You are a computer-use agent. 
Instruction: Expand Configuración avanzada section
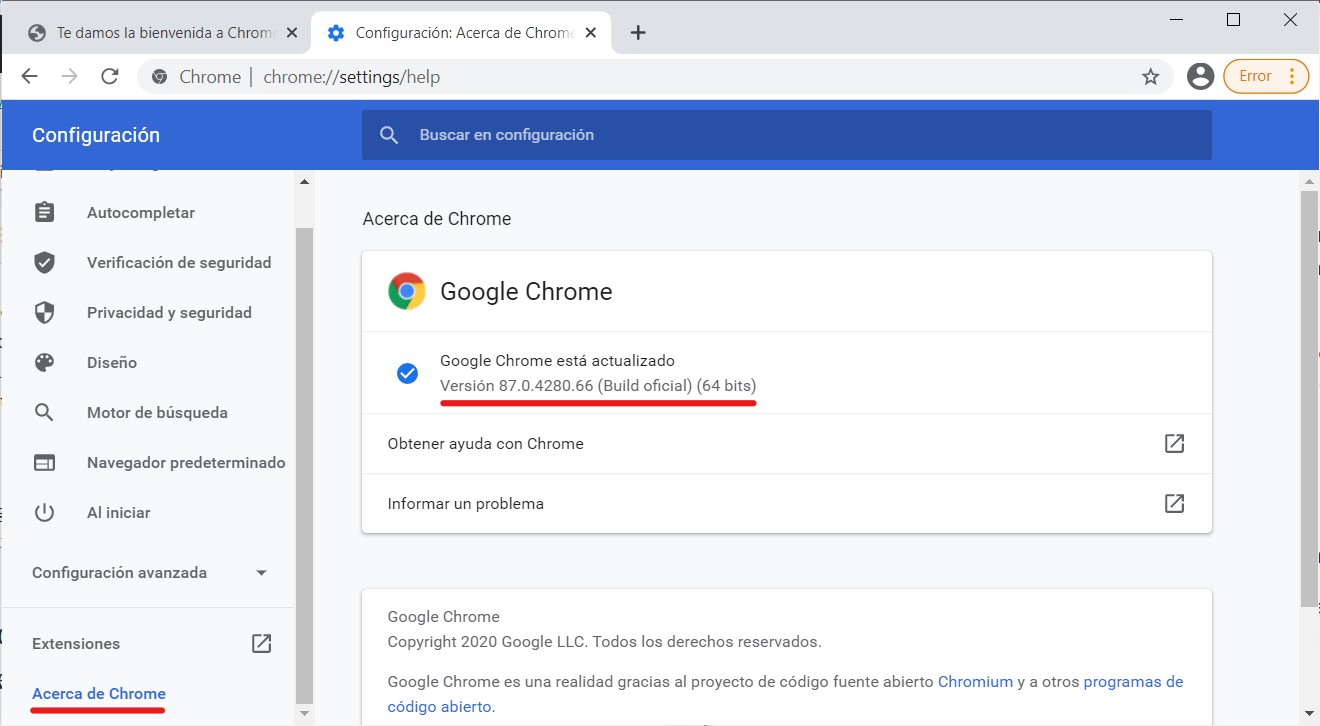(x=150, y=572)
